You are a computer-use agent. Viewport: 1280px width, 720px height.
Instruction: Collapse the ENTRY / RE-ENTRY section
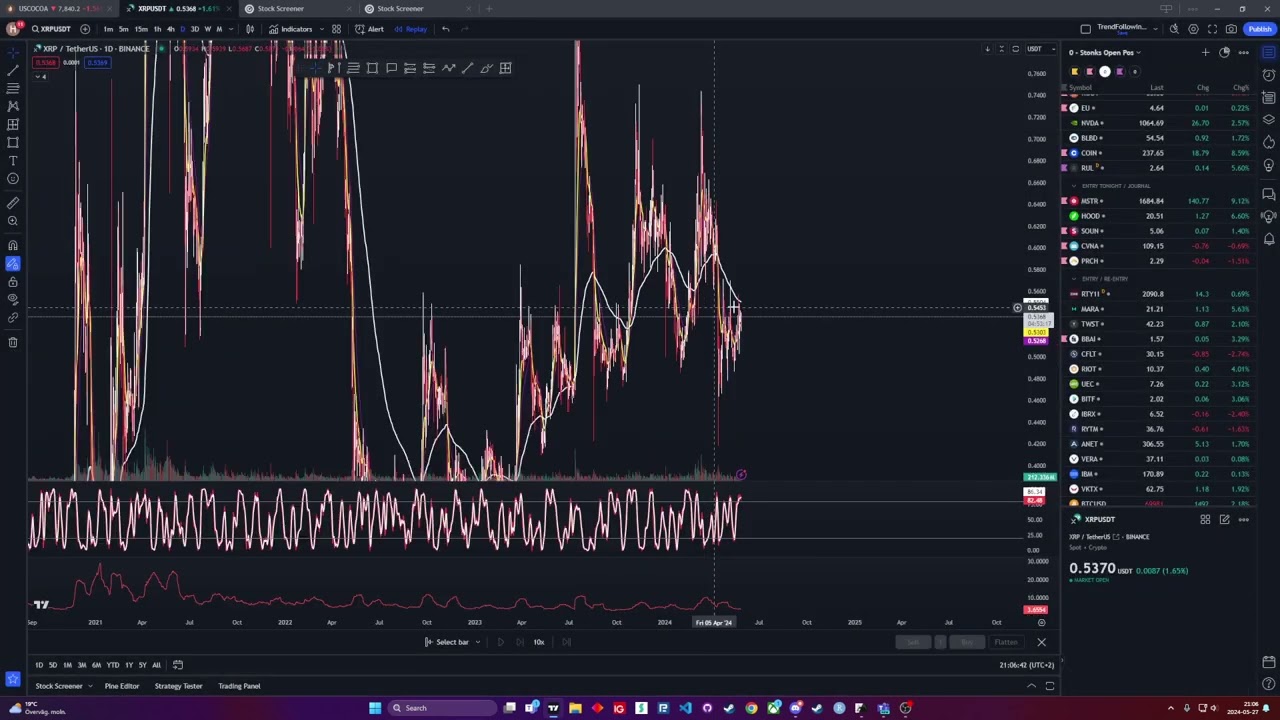1074,279
